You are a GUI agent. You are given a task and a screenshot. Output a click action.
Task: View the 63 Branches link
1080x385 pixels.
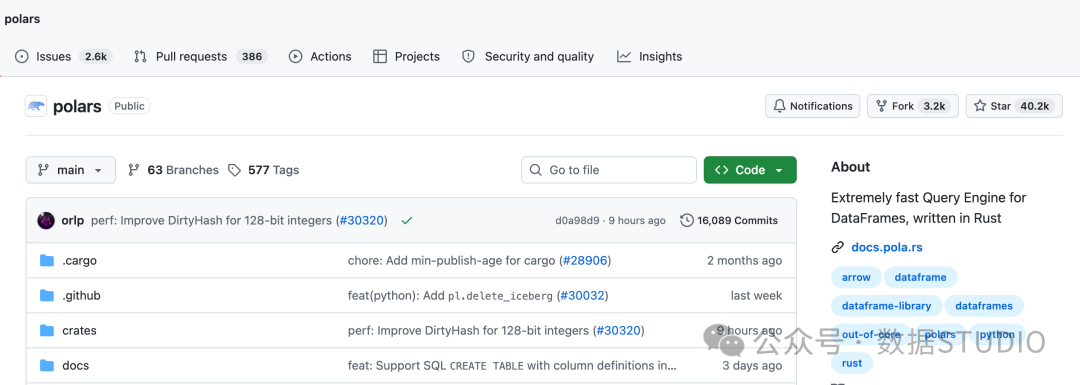point(174,169)
